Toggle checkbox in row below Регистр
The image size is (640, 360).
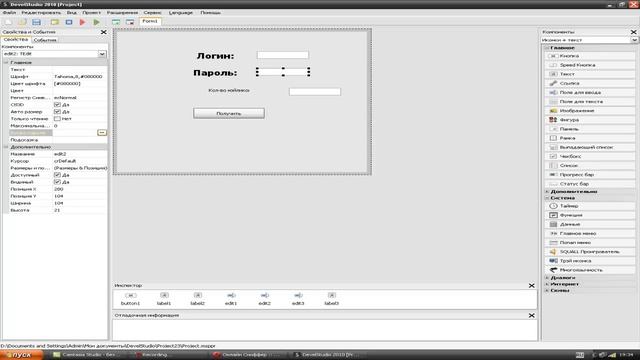click(57, 104)
